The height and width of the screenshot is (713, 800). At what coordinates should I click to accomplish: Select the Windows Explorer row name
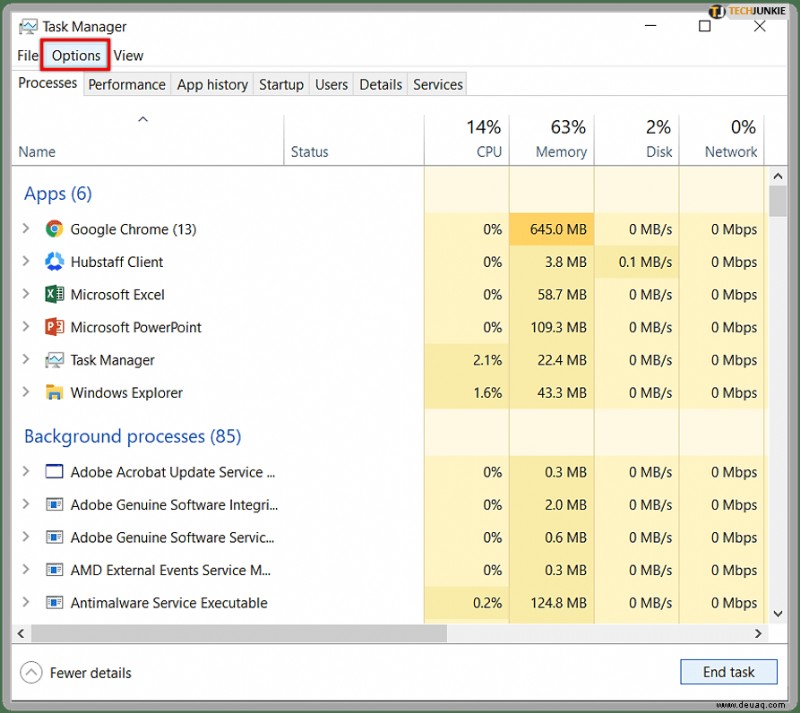coord(127,392)
